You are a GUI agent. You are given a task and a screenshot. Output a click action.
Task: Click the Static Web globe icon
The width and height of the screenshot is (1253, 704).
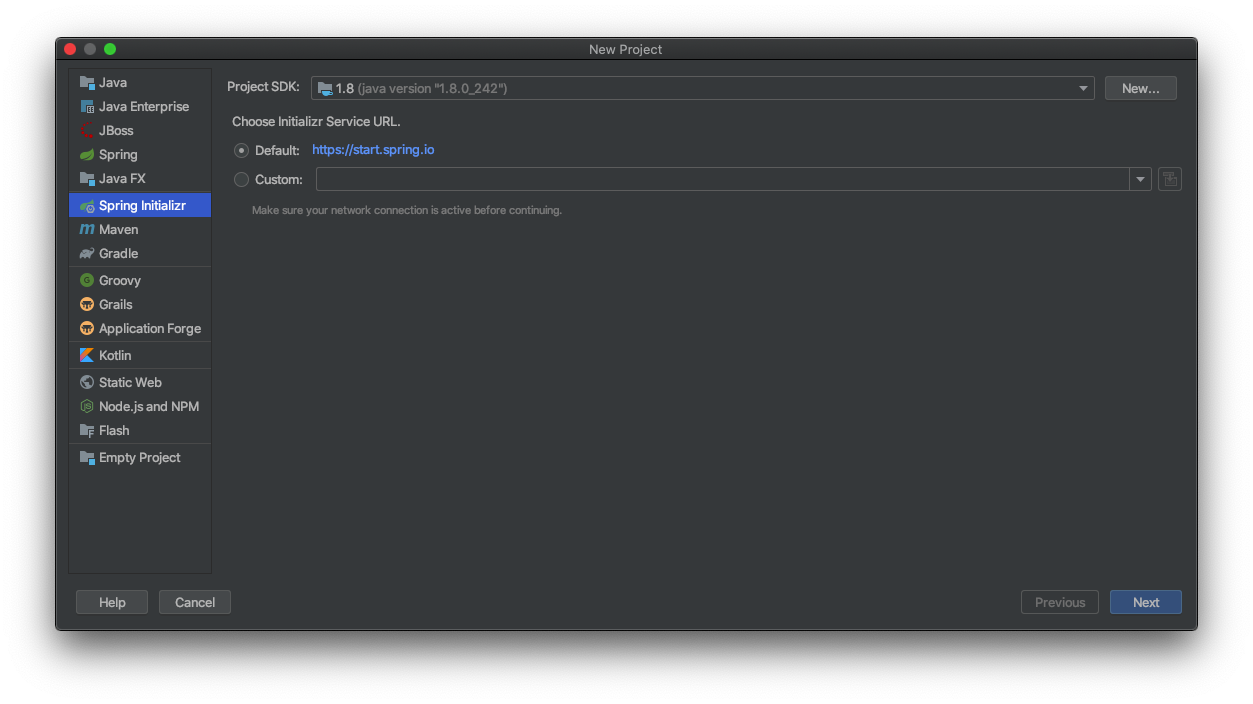[x=87, y=382]
